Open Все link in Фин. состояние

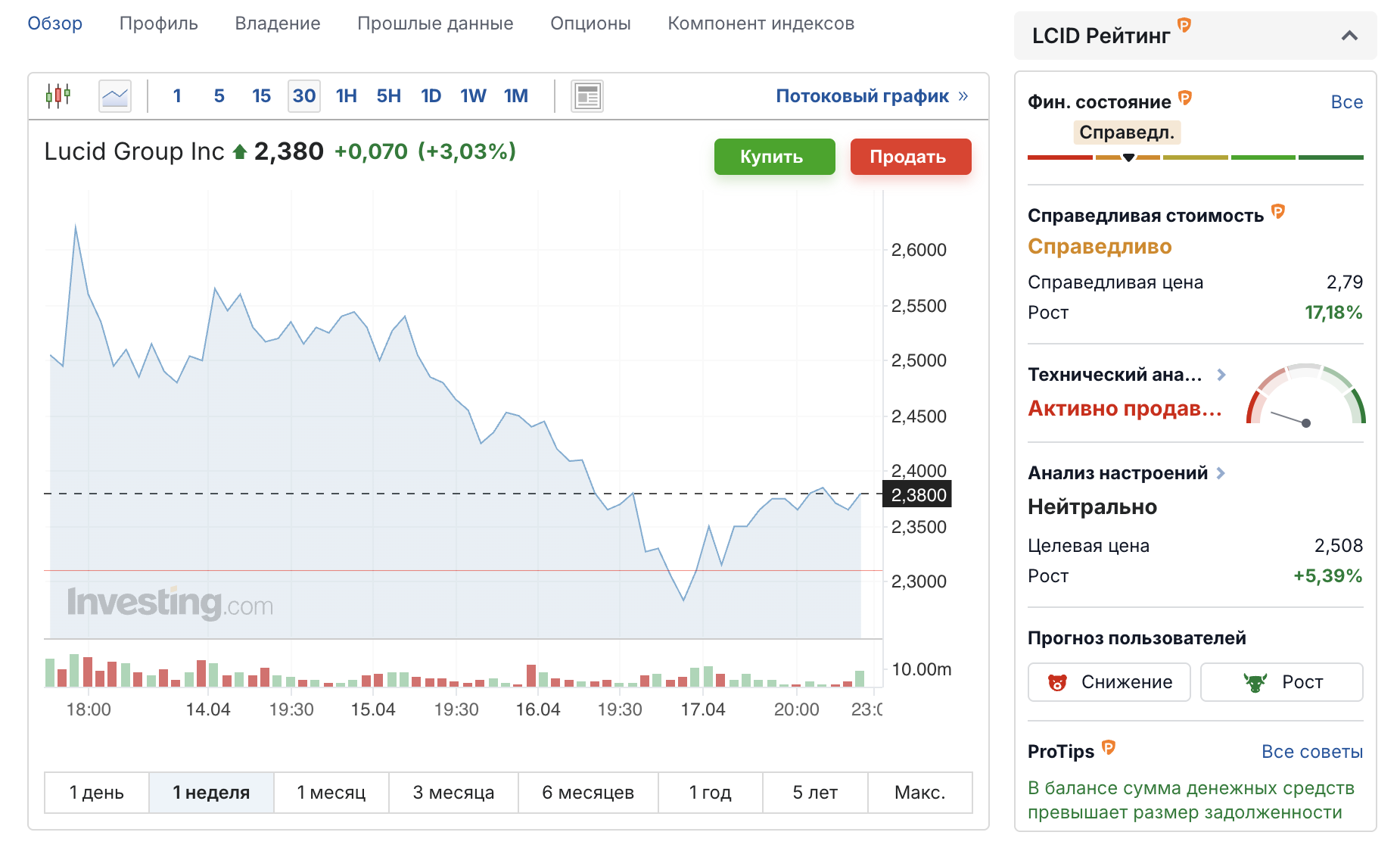pos(1347,102)
